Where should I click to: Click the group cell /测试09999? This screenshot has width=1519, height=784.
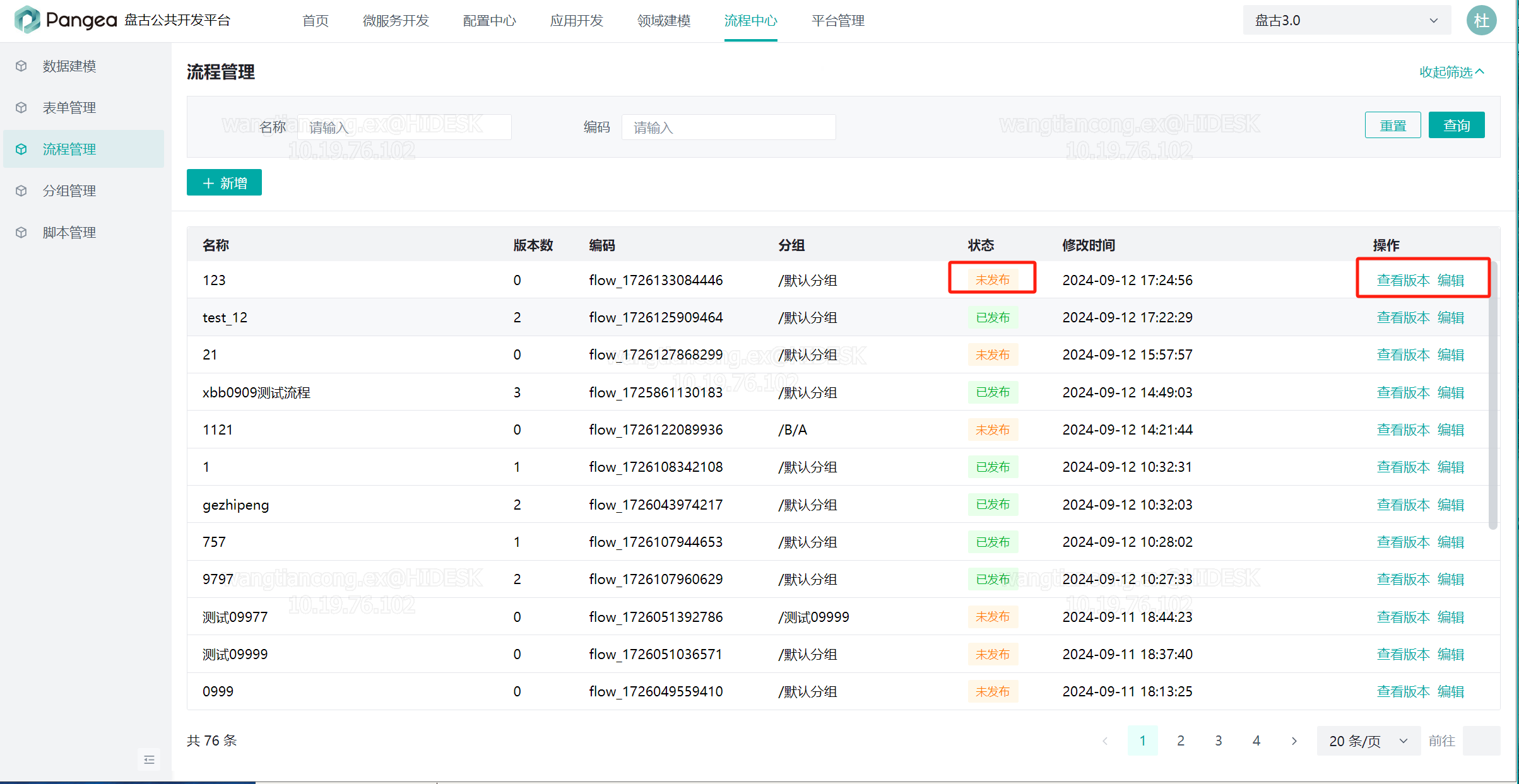(813, 617)
